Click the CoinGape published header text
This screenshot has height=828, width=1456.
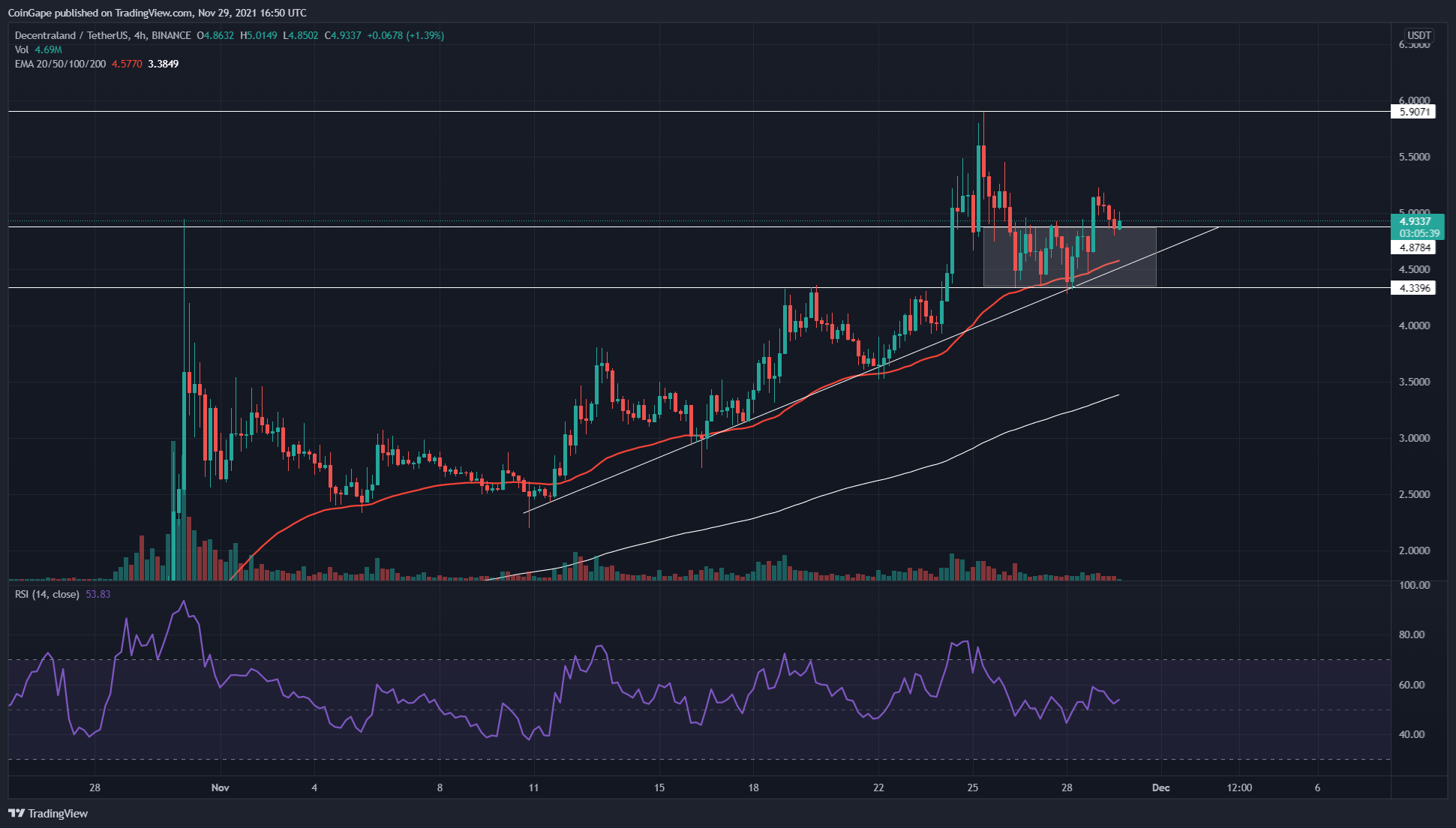157,13
